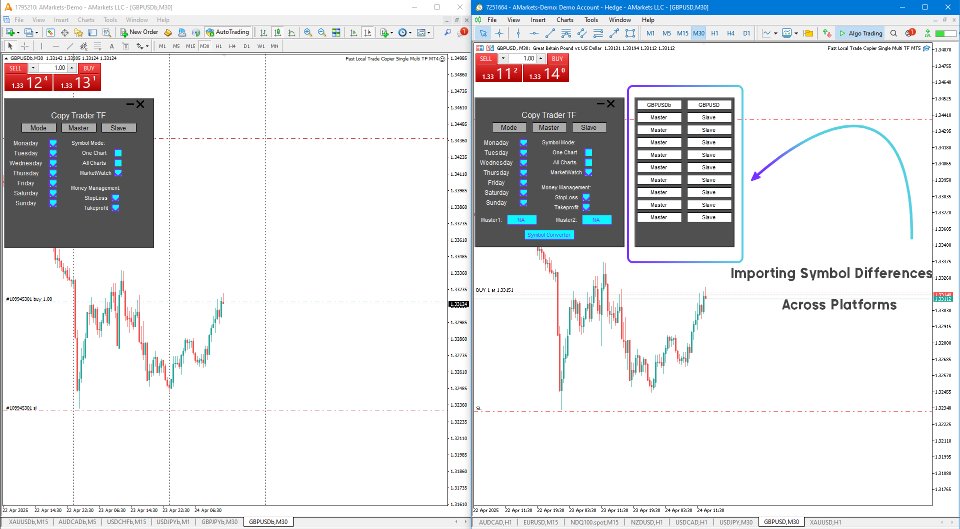Click Slave button in MT5 Copy Trader
The height and width of the screenshot is (529, 960).
pyautogui.click(x=589, y=127)
